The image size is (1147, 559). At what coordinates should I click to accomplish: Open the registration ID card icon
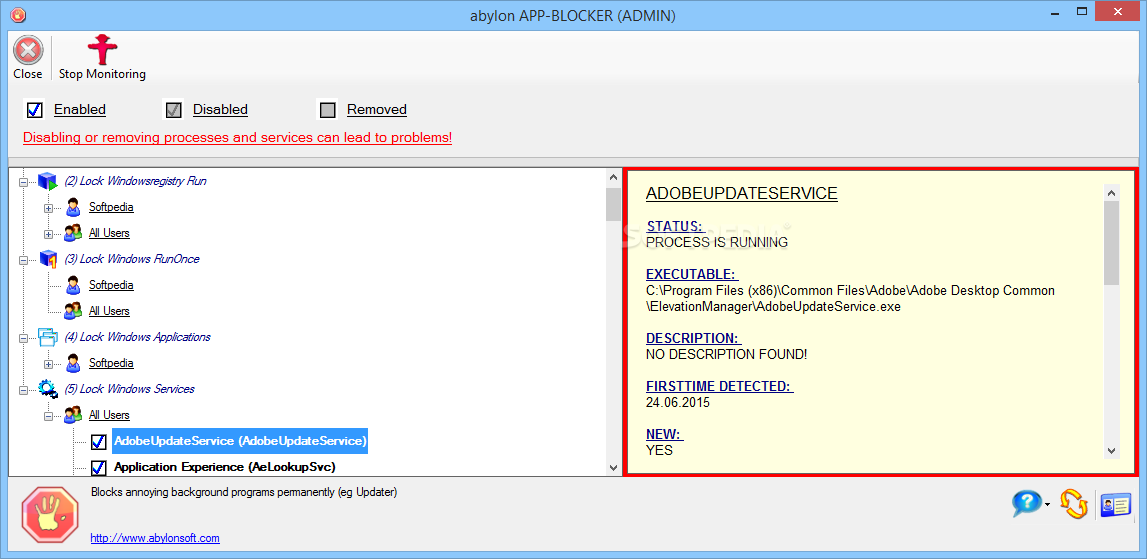[x=1116, y=505]
